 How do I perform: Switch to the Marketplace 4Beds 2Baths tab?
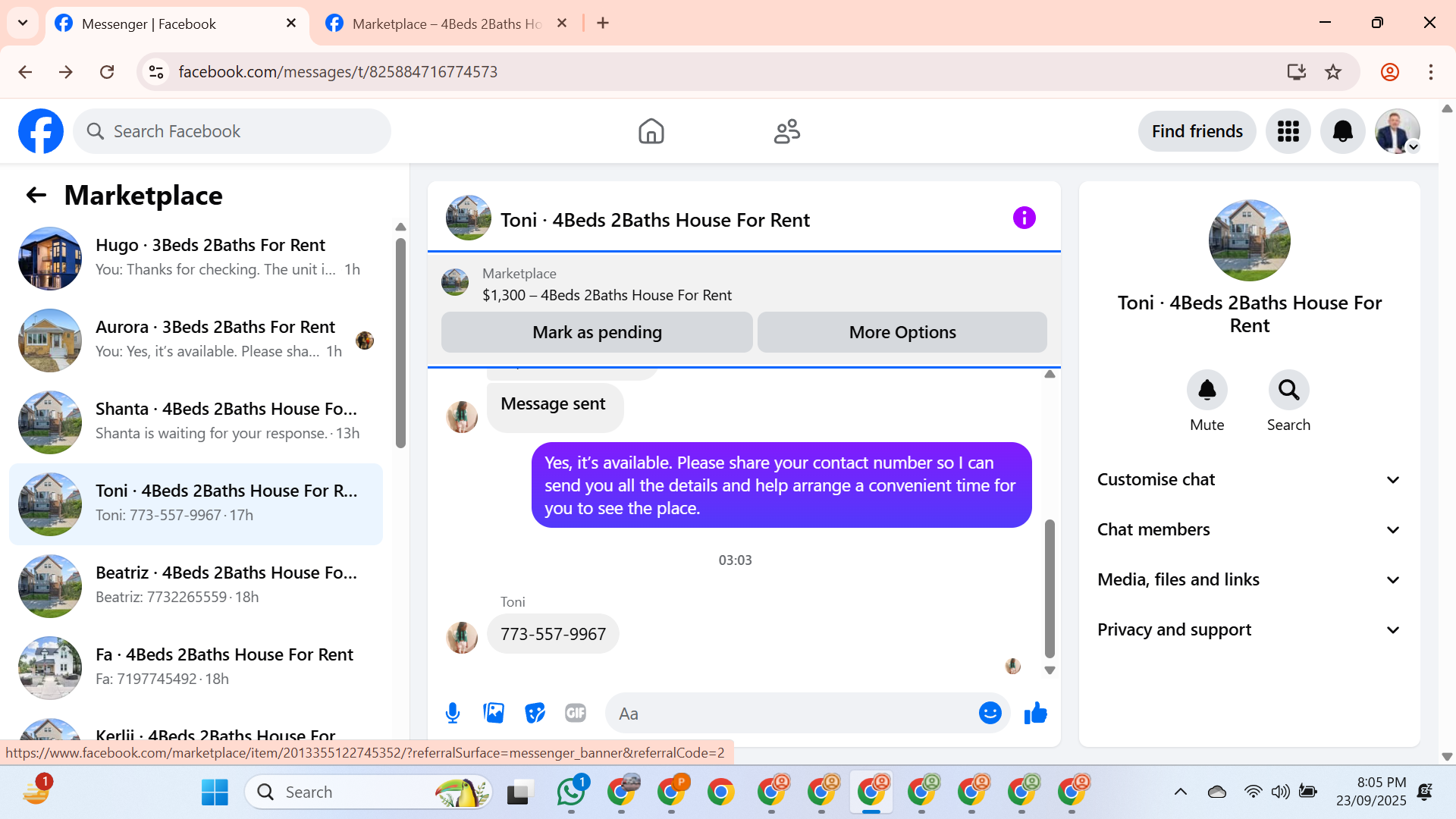(447, 24)
